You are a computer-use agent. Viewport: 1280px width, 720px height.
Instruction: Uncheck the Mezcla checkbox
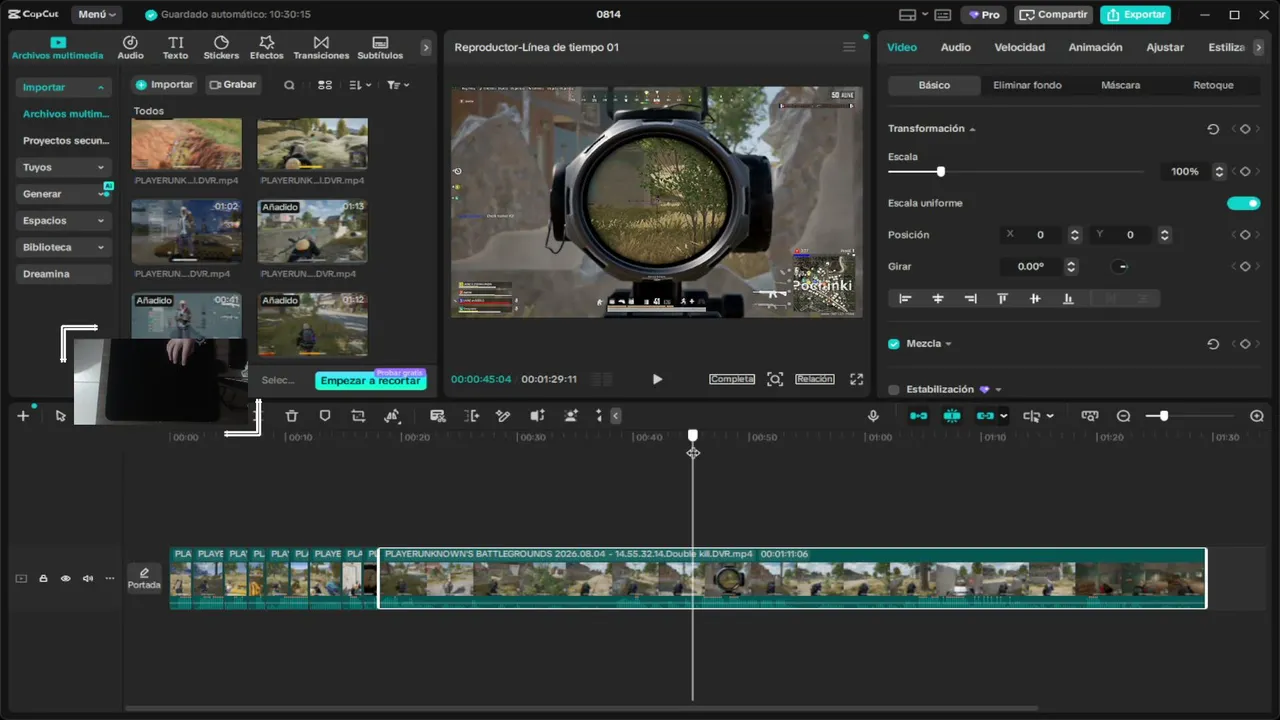pyautogui.click(x=894, y=344)
